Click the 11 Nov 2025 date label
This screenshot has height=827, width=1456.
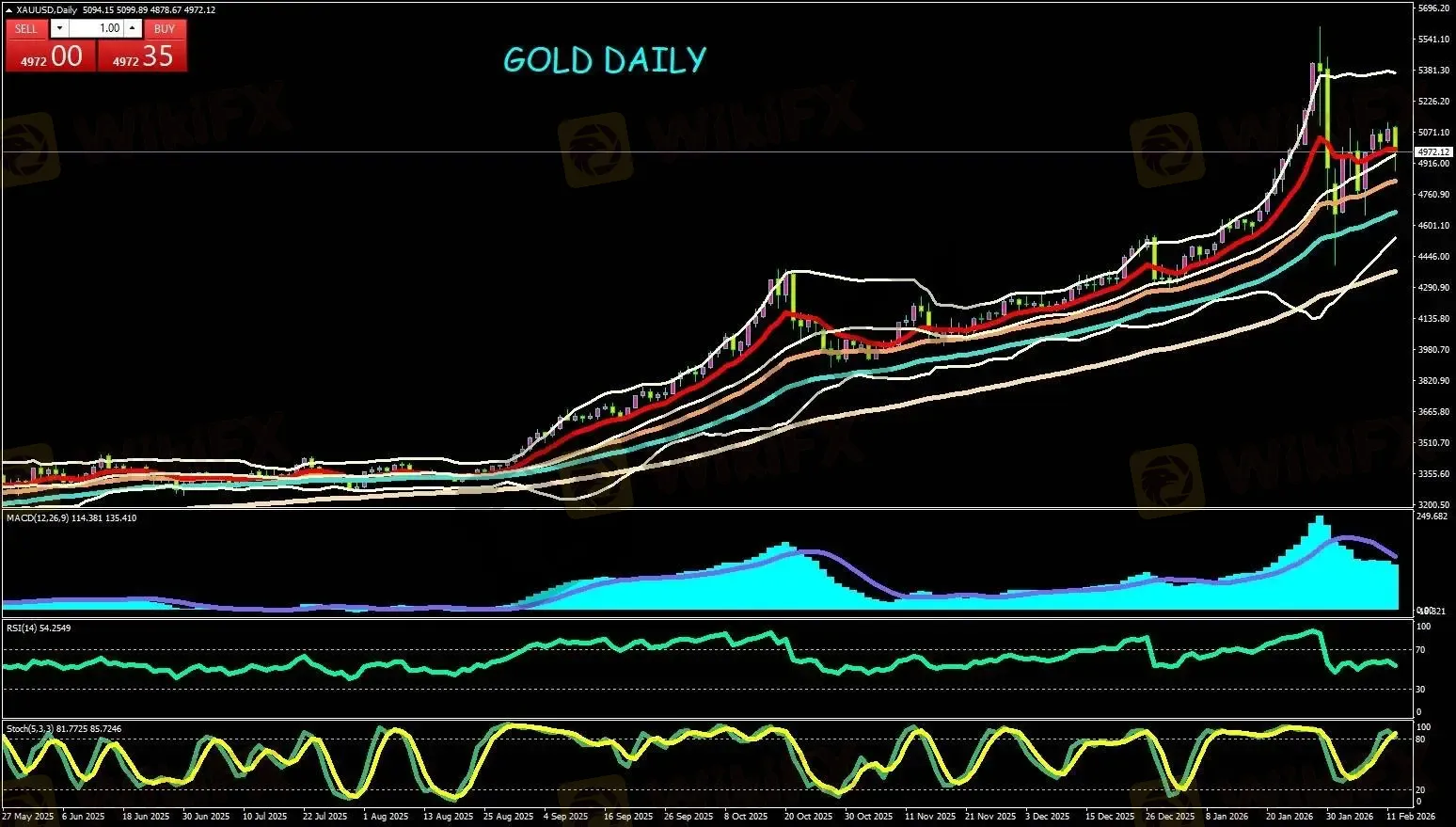coord(929,817)
